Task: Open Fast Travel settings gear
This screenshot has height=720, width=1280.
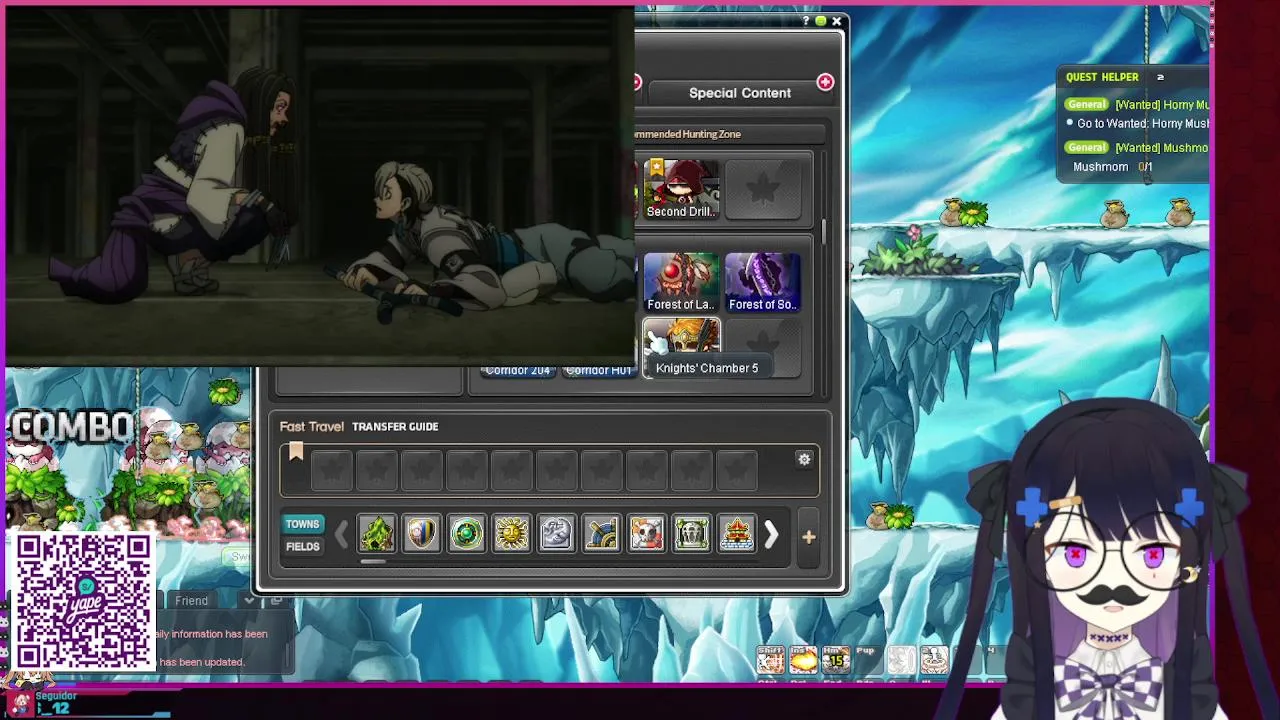Action: (804, 459)
